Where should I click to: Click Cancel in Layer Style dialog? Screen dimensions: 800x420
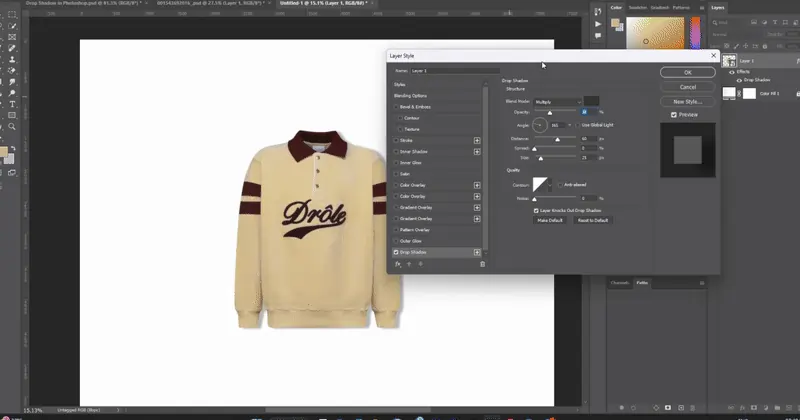(688, 87)
